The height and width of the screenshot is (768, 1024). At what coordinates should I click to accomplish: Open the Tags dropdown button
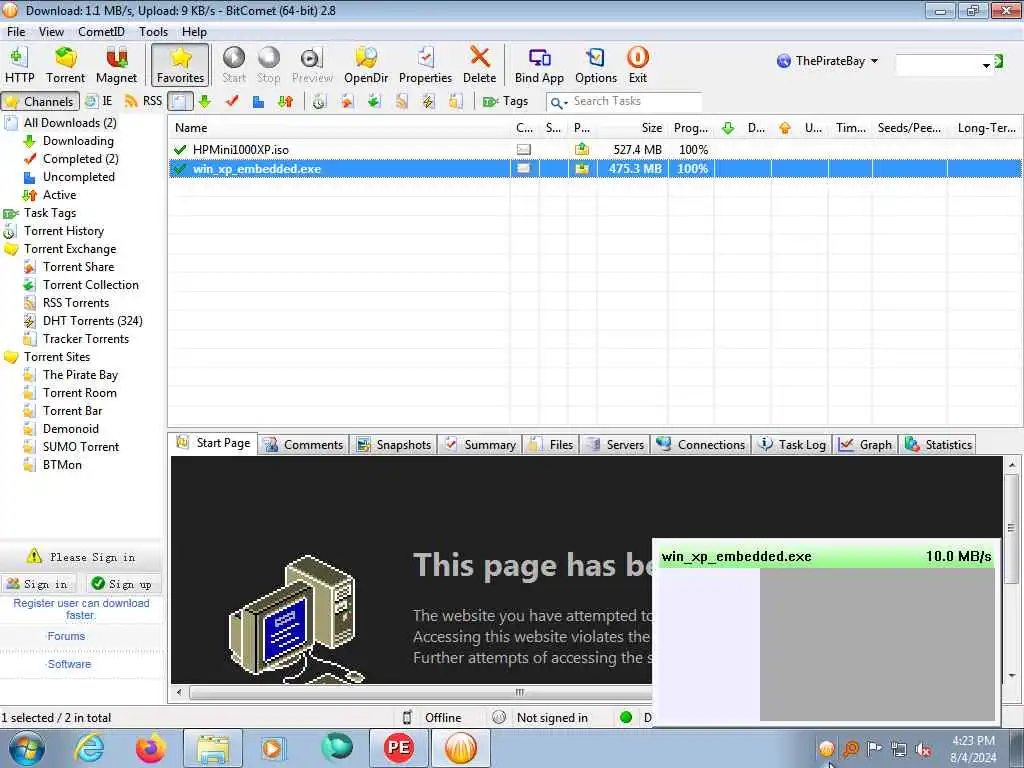tap(505, 101)
